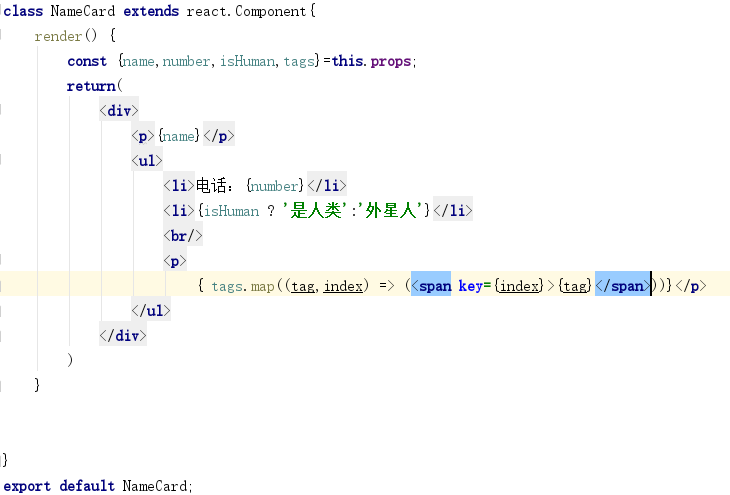Click the render method name
730x495 pixels.
[x=58, y=36]
